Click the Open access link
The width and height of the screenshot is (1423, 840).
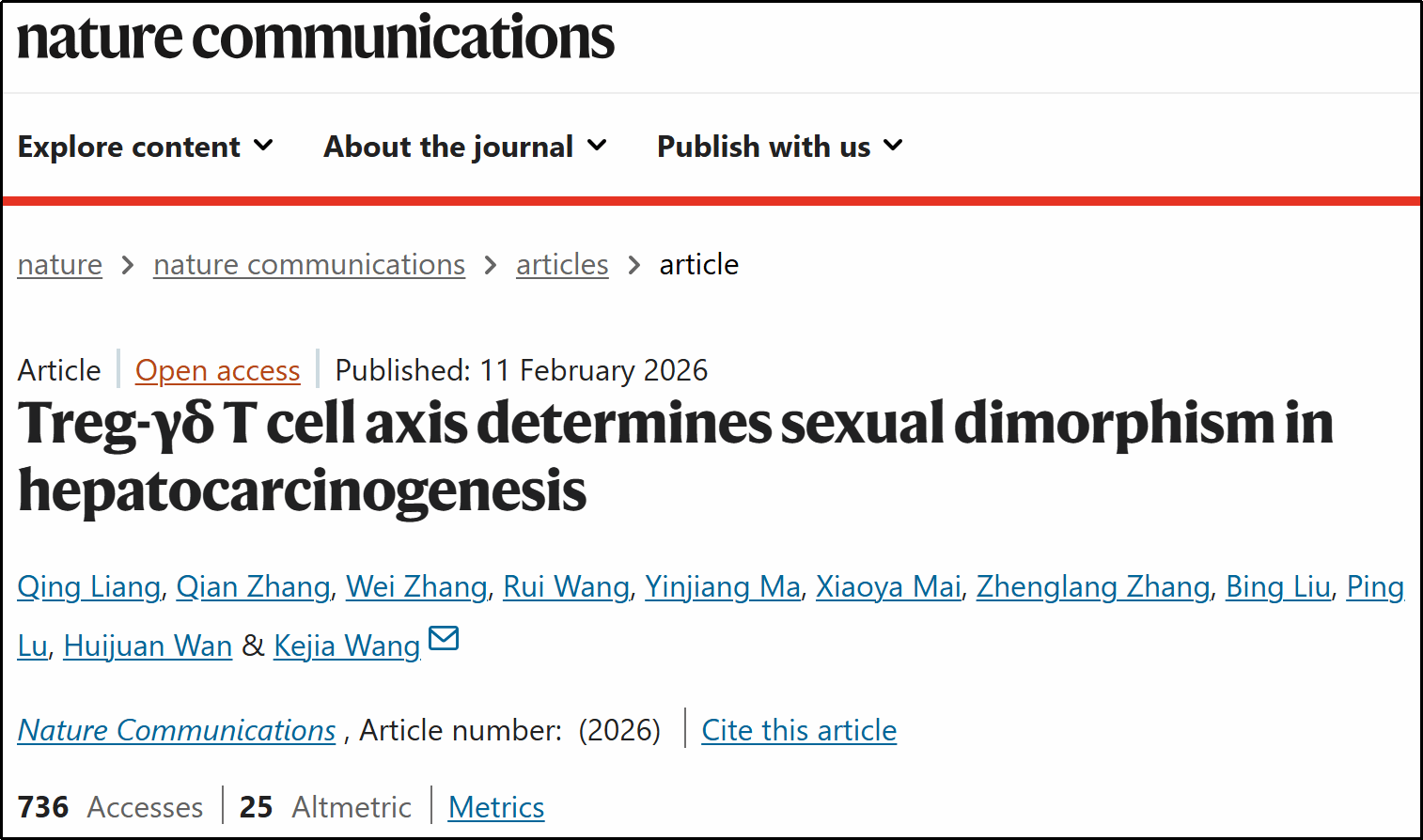[x=218, y=371]
